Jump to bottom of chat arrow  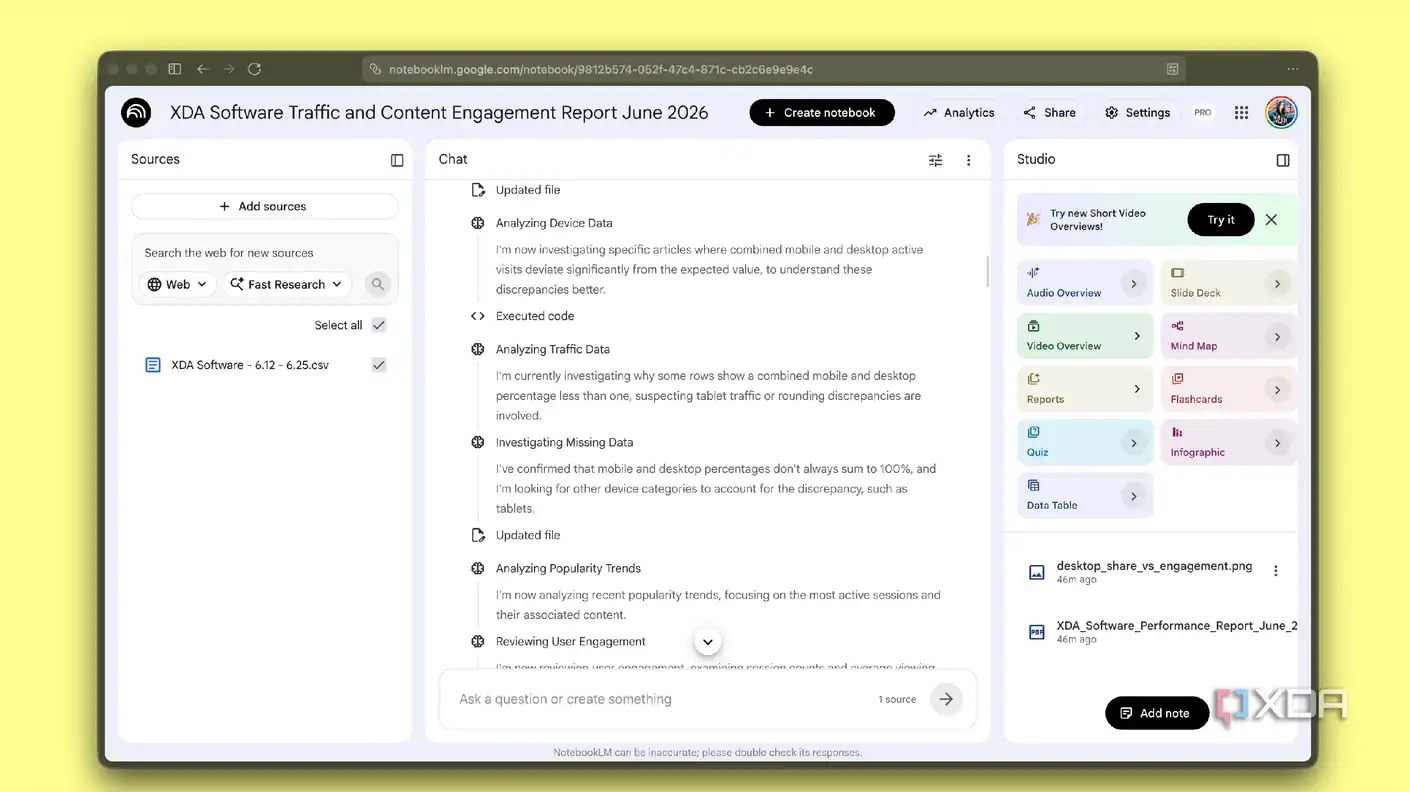coord(707,642)
